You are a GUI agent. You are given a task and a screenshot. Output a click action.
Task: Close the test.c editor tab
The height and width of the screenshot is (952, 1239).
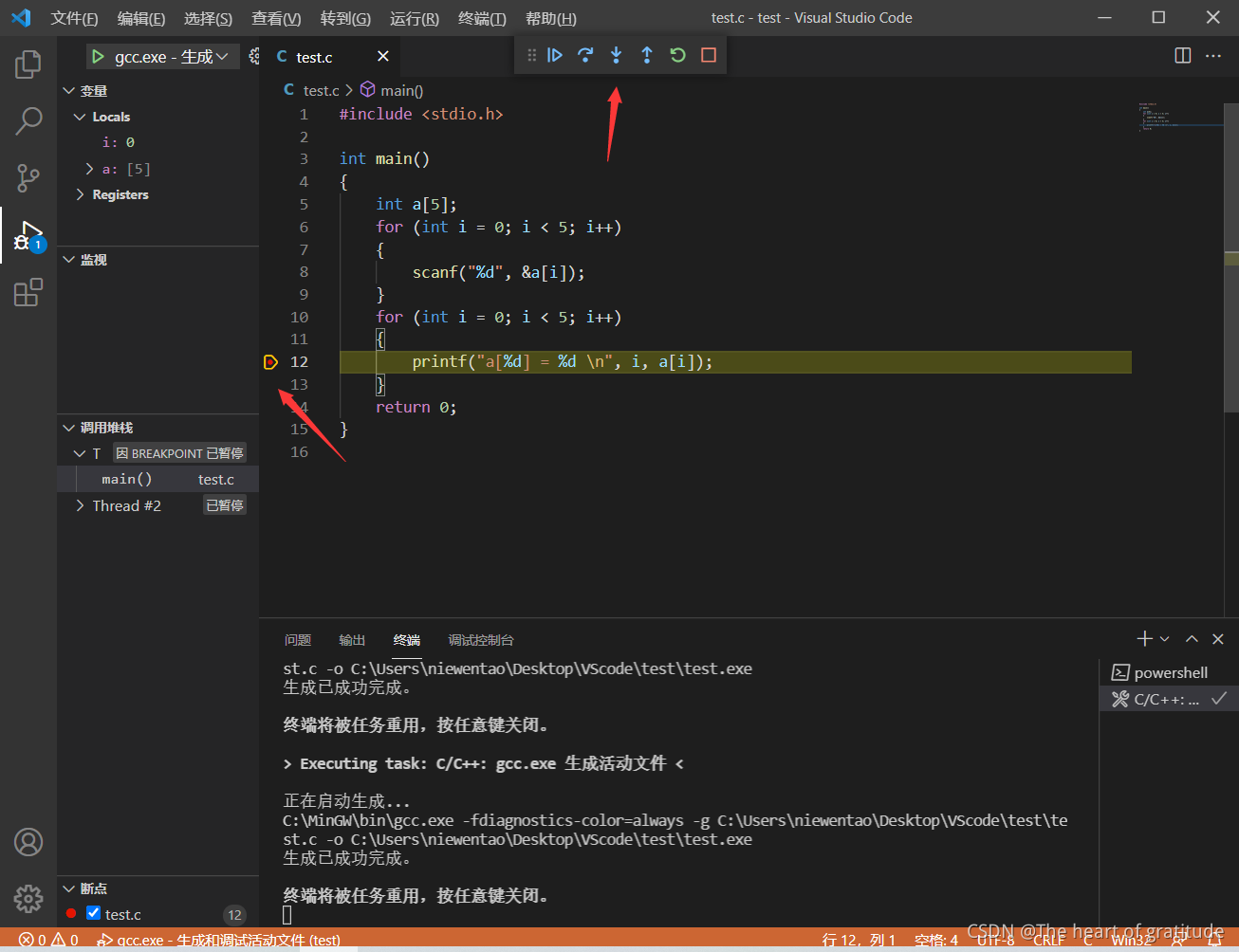pos(383,57)
